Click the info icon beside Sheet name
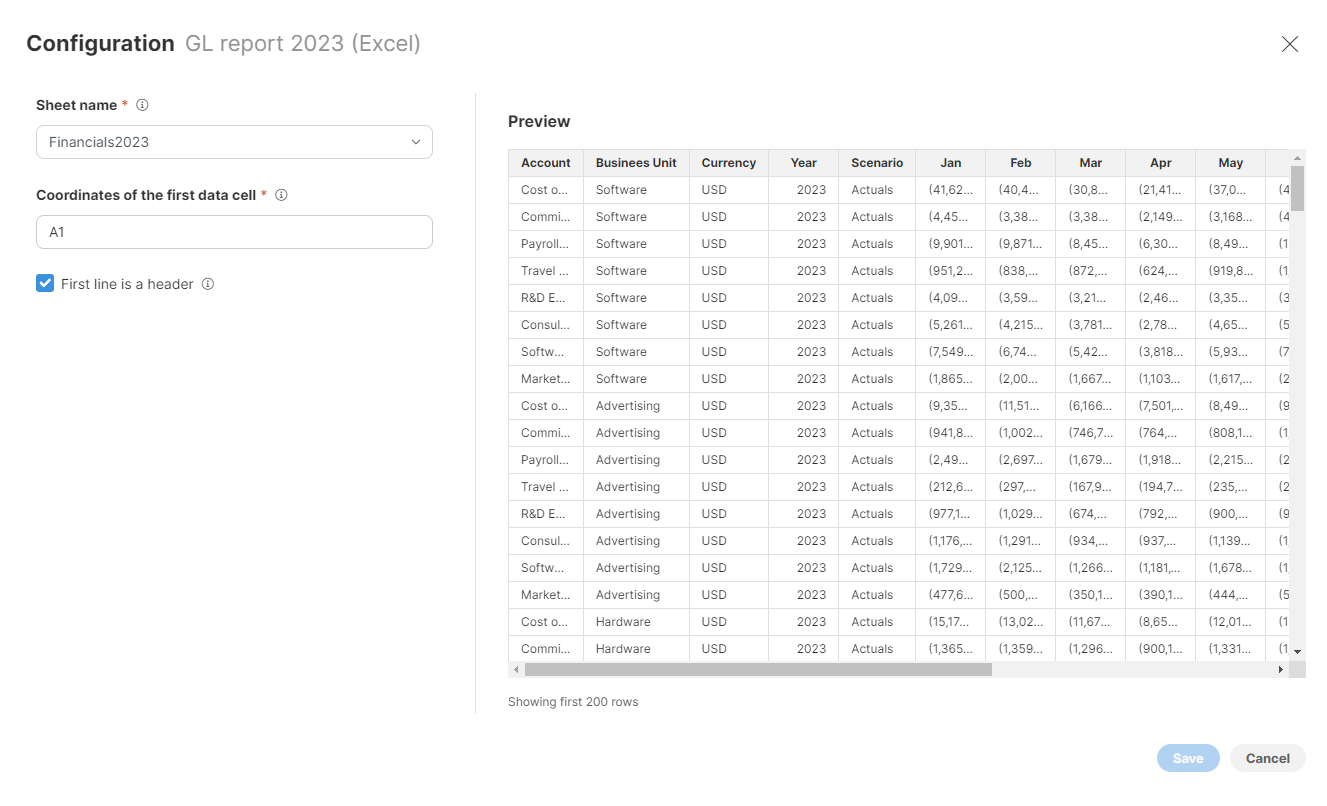This screenshot has height=806, width=1327. point(143,104)
